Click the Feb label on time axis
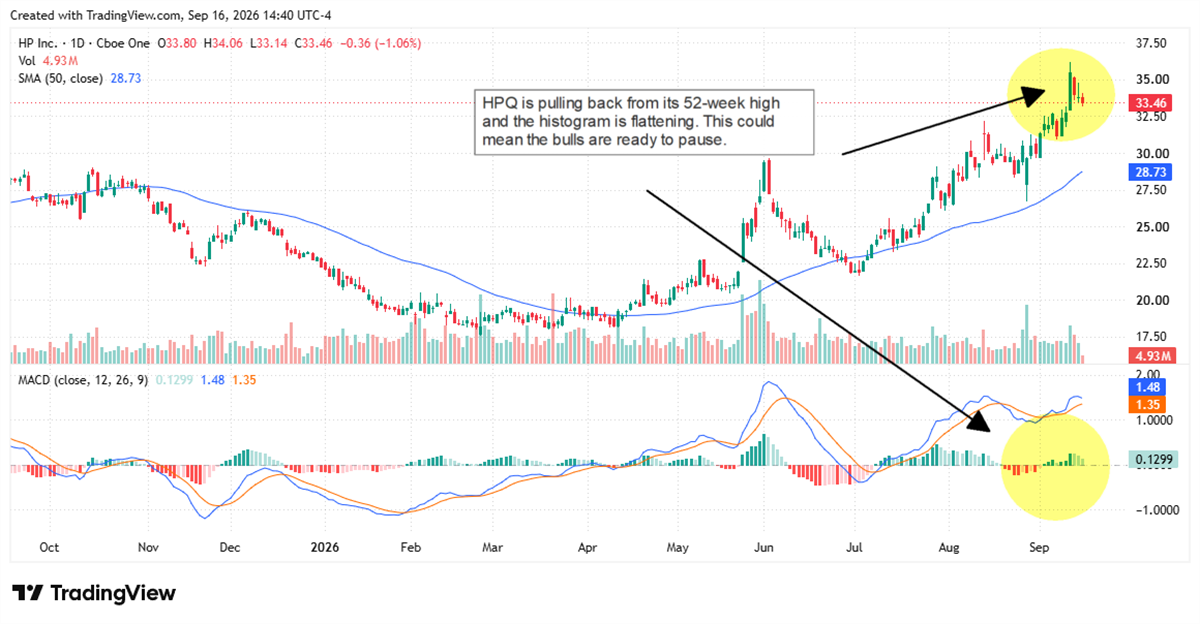1200x624 pixels. (x=410, y=548)
